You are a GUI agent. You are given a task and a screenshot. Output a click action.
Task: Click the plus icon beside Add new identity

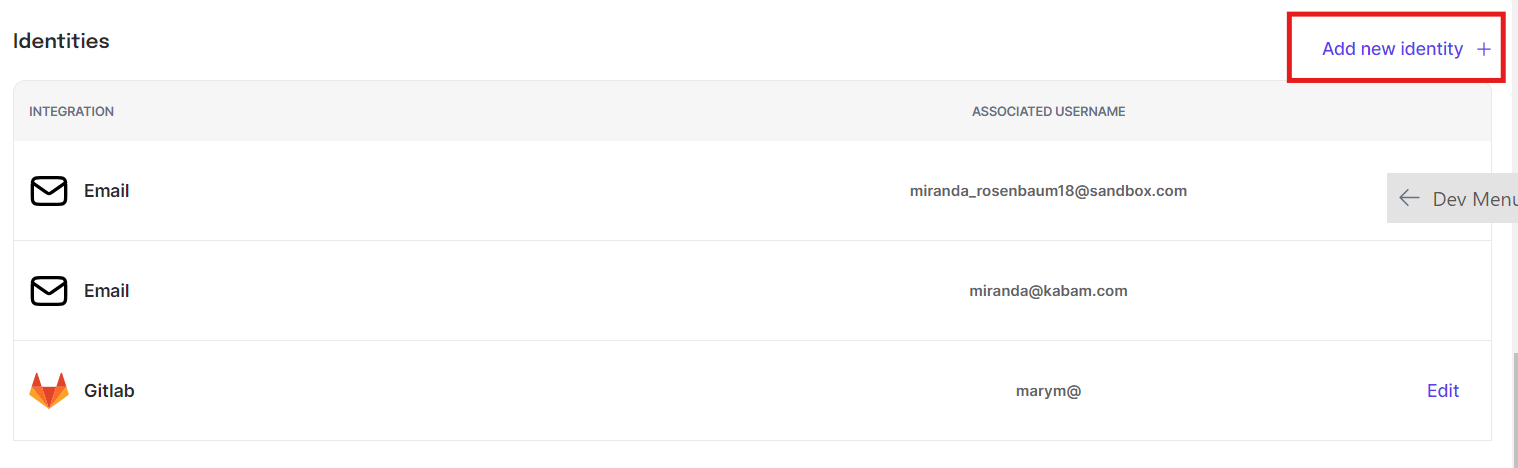[1484, 49]
